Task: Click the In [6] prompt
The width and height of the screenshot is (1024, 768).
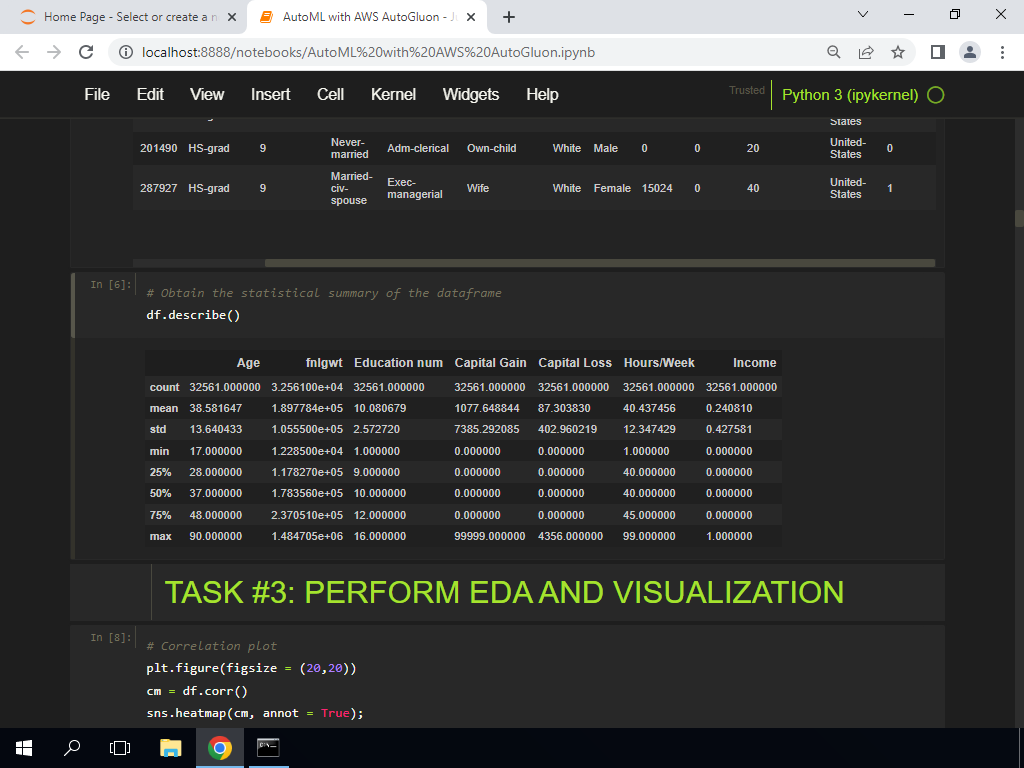Action: pyautogui.click(x=110, y=284)
